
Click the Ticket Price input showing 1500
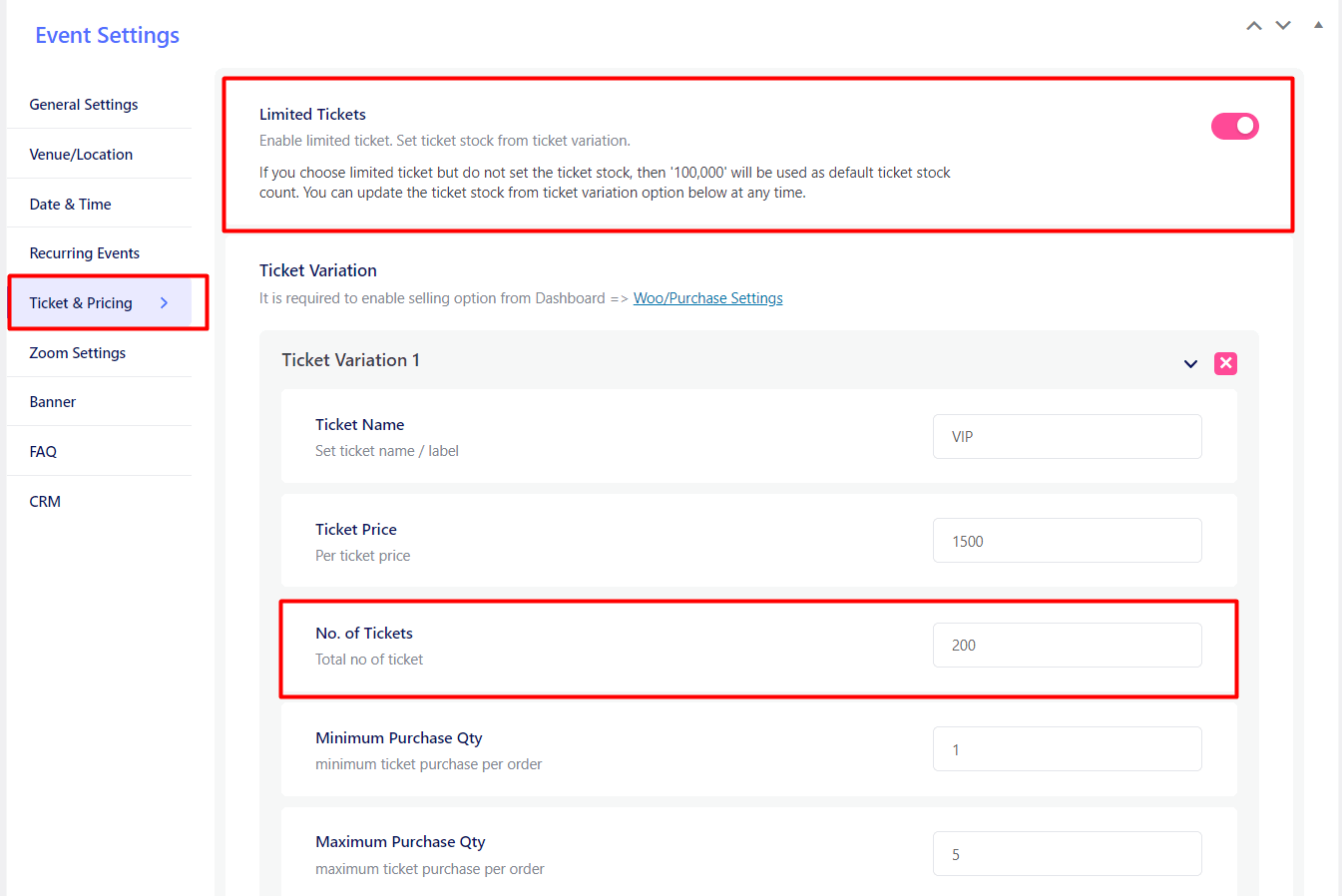point(1067,540)
